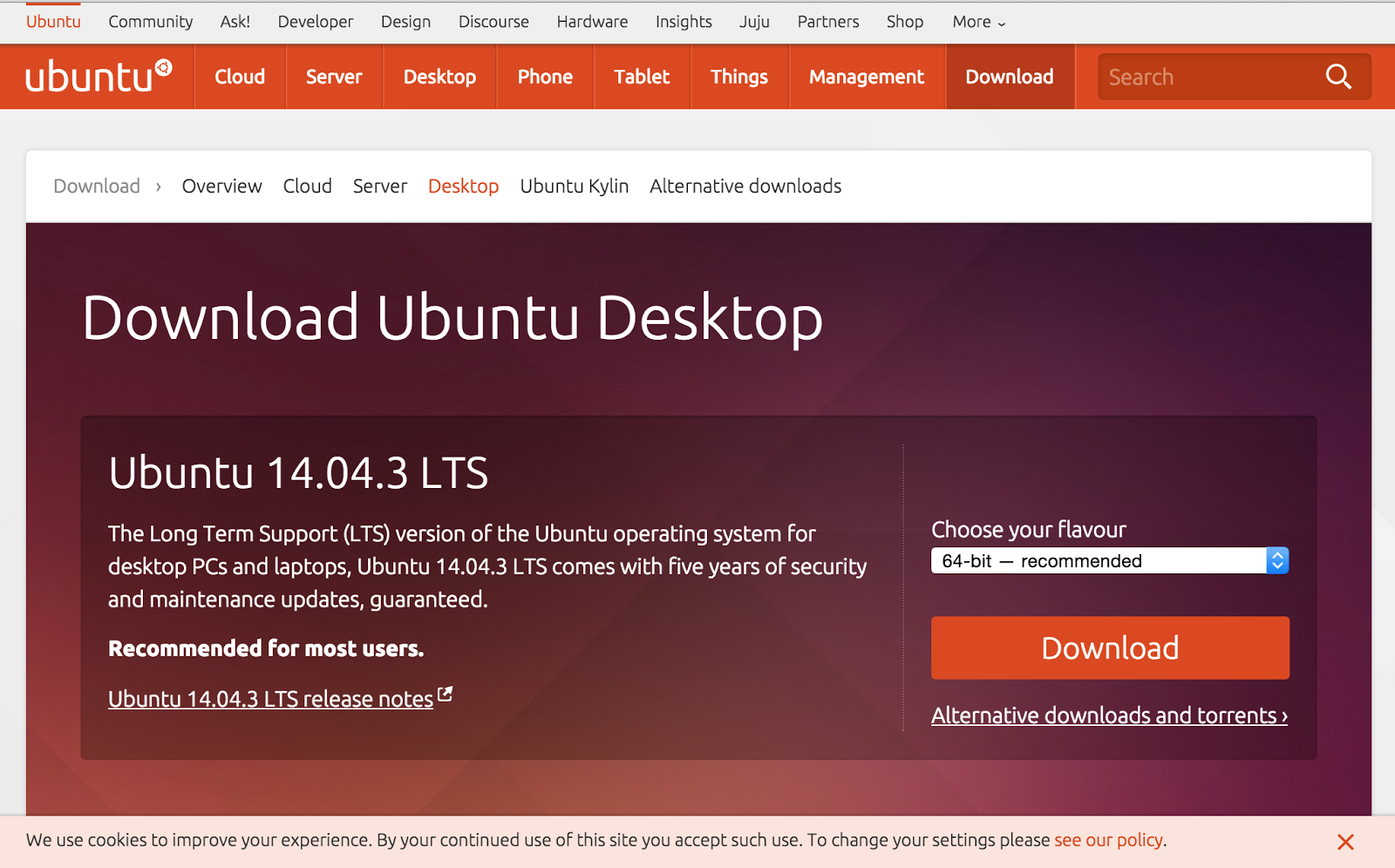Open the Hardware link in top bar
This screenshot has height=868, width=1395.
(592, 22)
